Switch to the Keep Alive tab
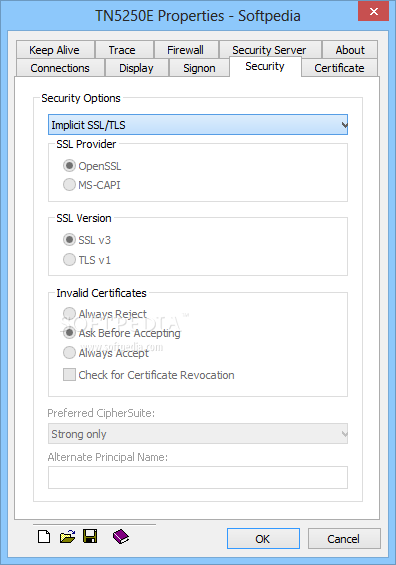The width and height of the screenshot is (396, 565). point(55,50)
